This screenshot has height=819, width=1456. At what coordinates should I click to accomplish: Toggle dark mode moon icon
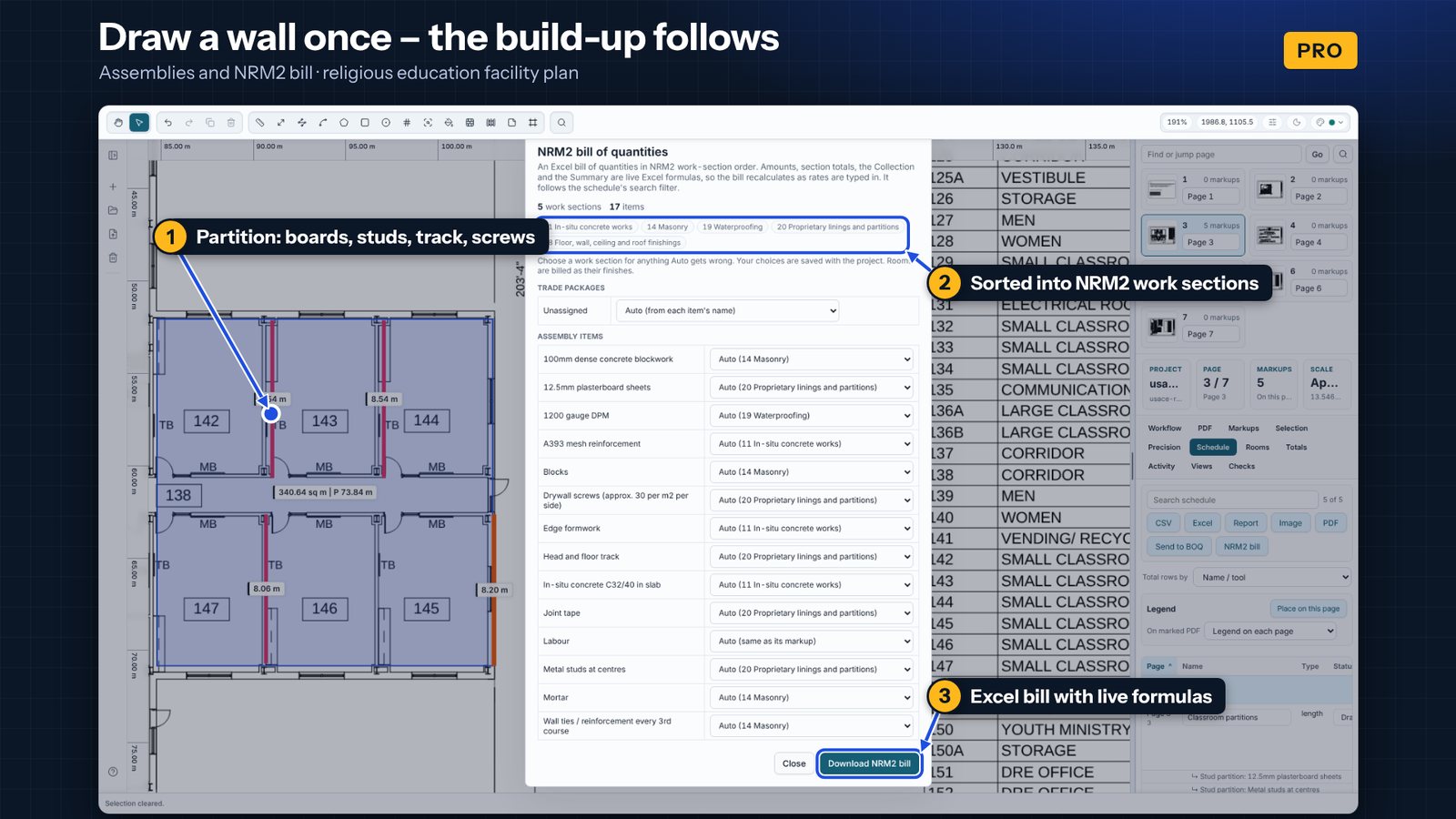[x=1297, y=122]
